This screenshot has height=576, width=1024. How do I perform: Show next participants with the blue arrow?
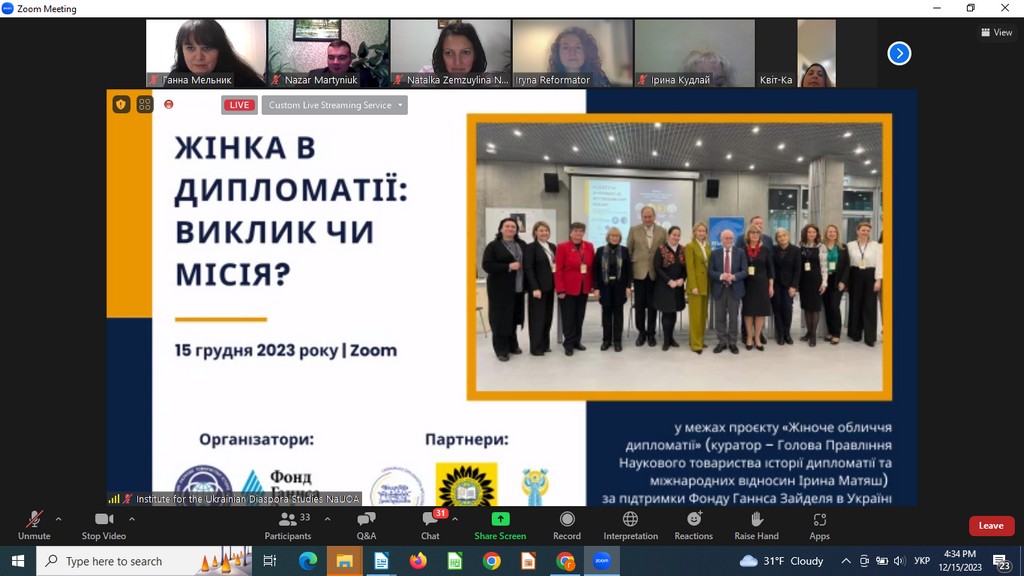click(899, 53)
